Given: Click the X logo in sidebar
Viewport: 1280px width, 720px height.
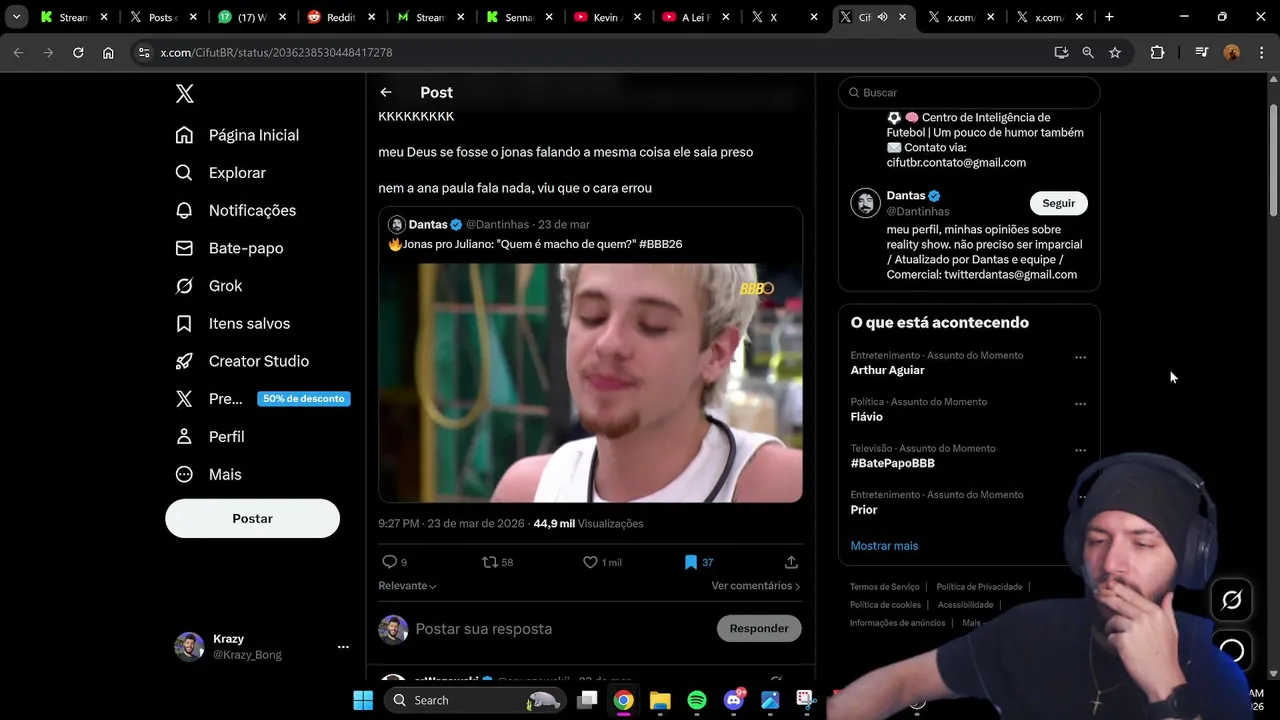Looking at the screenshot, I should tap(184, 94).
